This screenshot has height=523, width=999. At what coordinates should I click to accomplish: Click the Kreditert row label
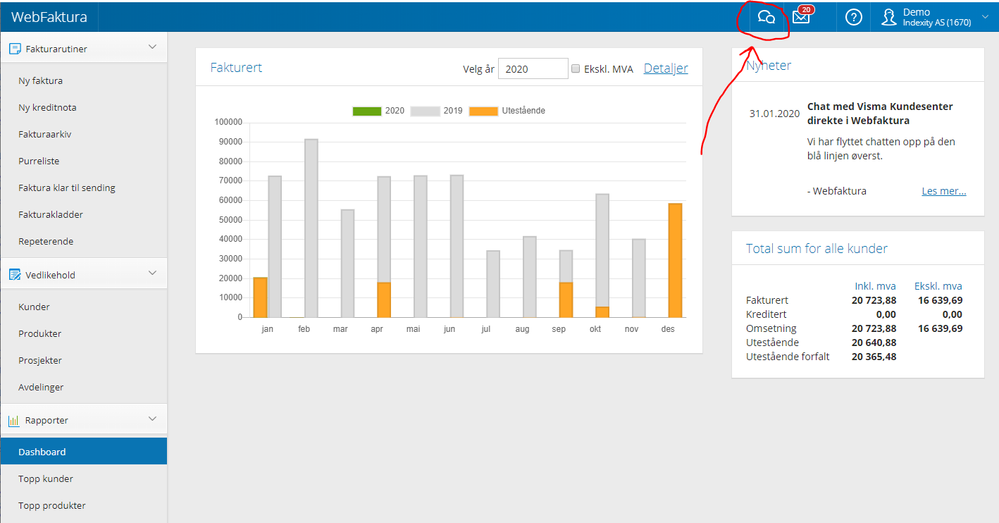(766, 315)
